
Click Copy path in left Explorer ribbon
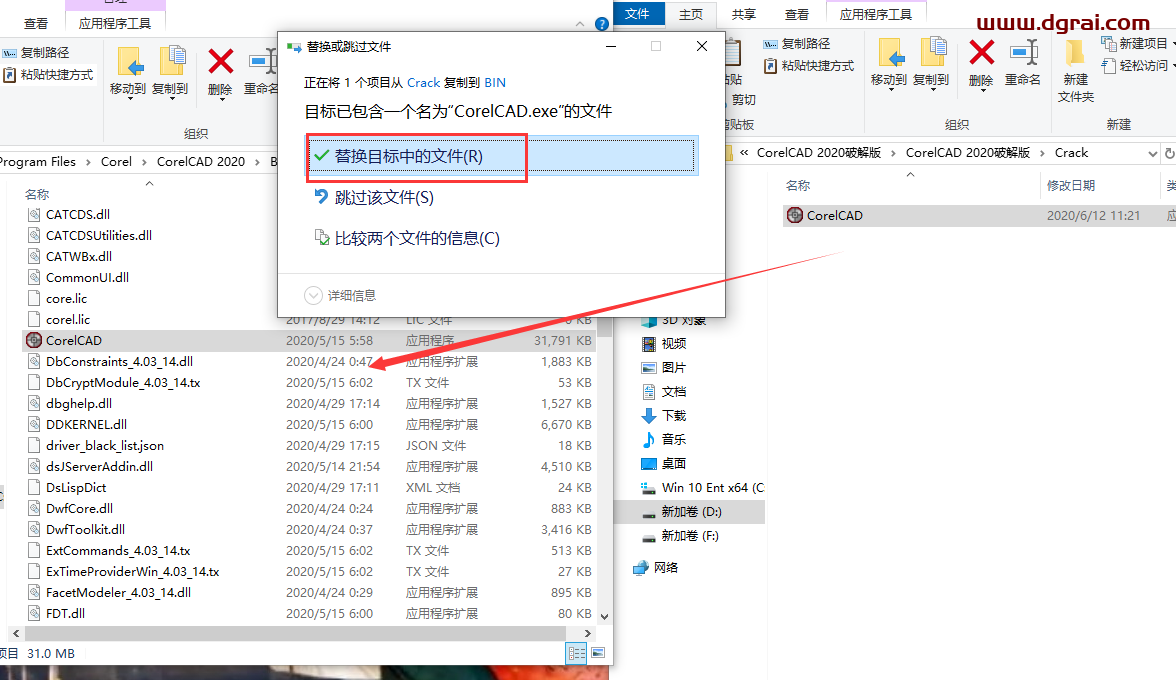pos(36,52)
